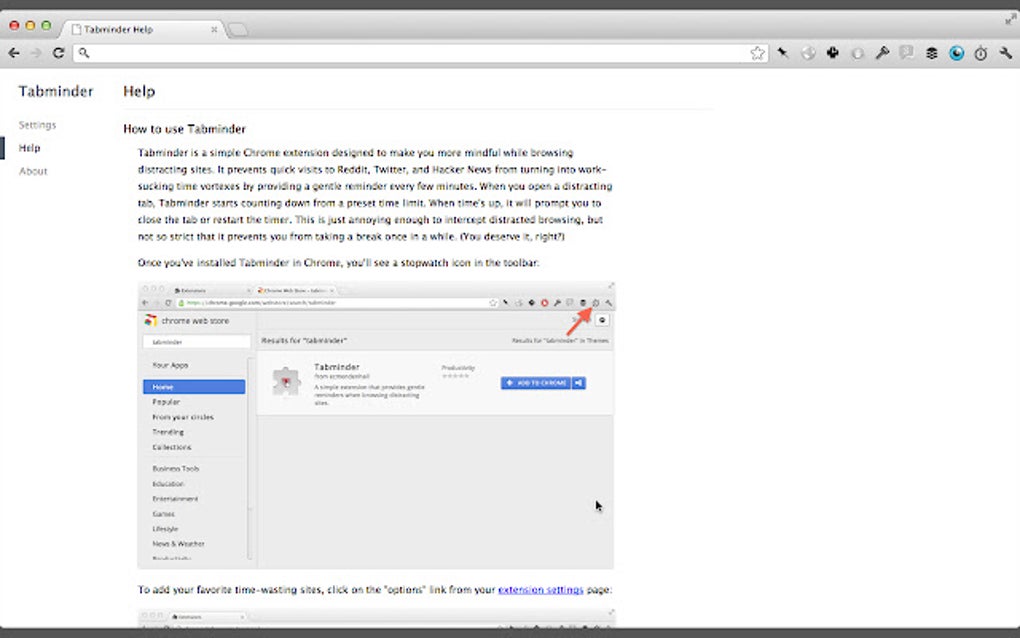Open the Tabminder stopwatch icon in the toolbar
The image size is (1020, 638).
pyautogui.click(x=978, y=53)
